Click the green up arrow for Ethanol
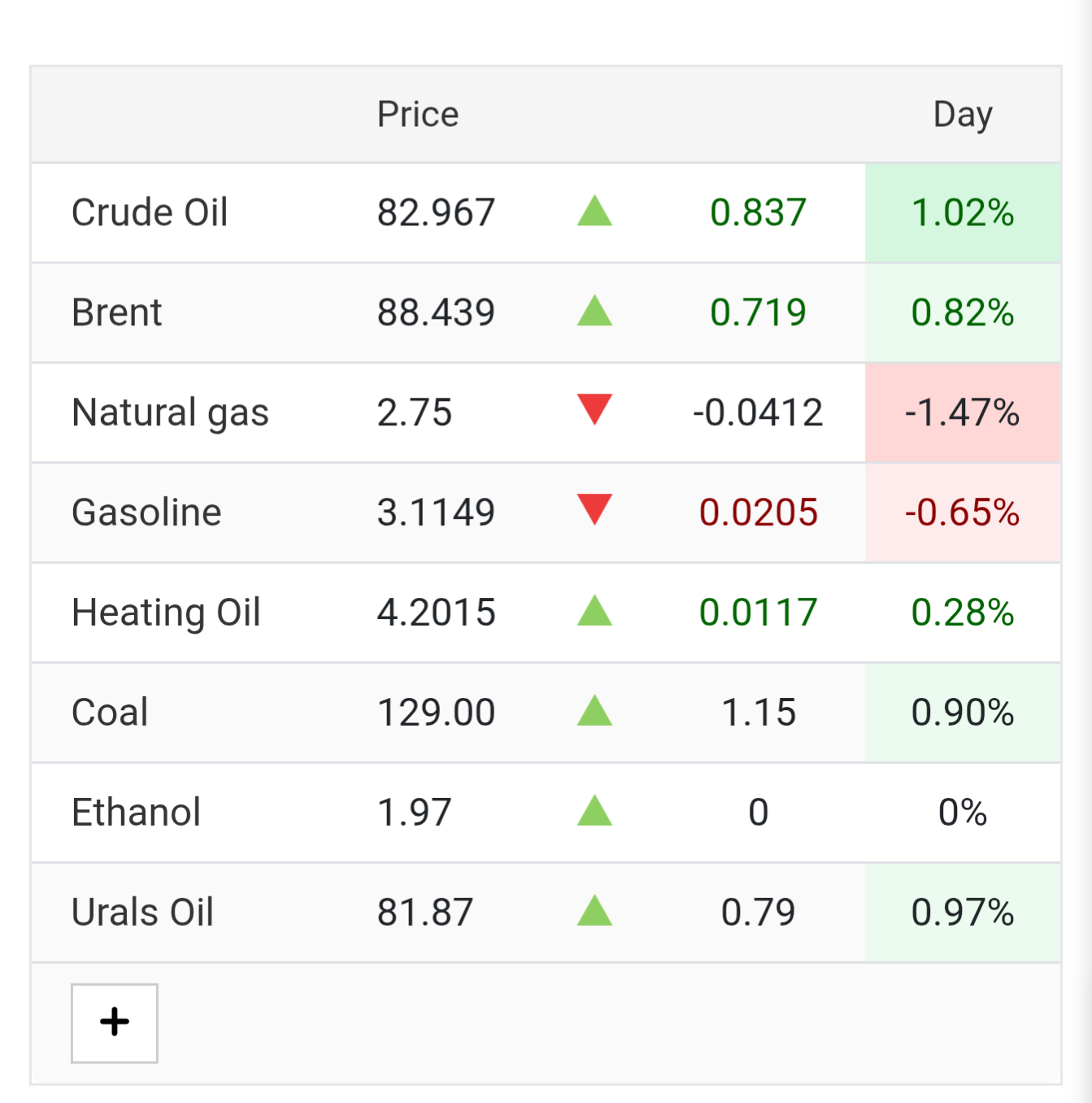 tap(594, 810)
